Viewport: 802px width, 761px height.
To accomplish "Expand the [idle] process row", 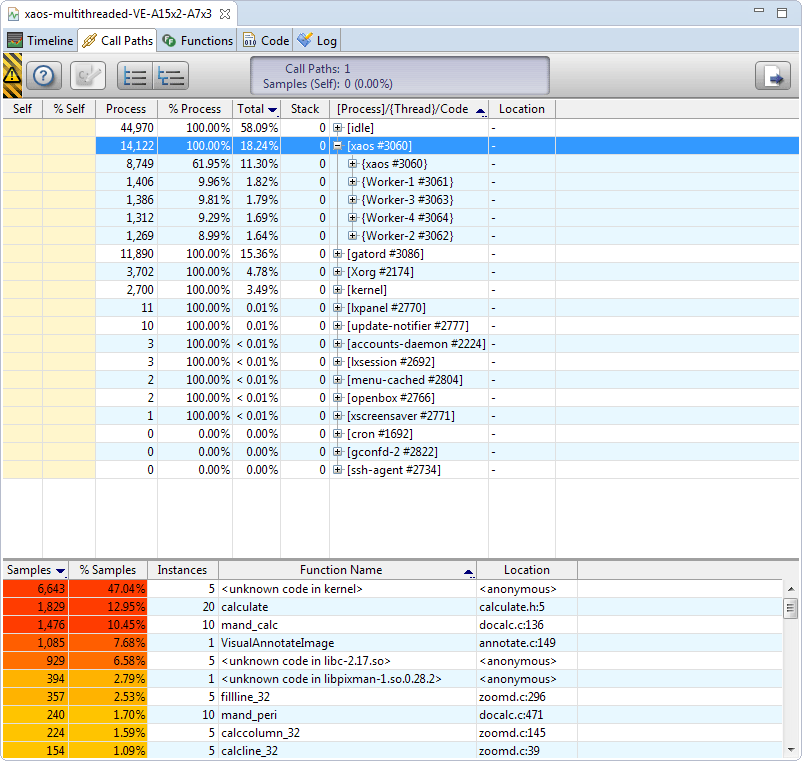I will point(338,128).
